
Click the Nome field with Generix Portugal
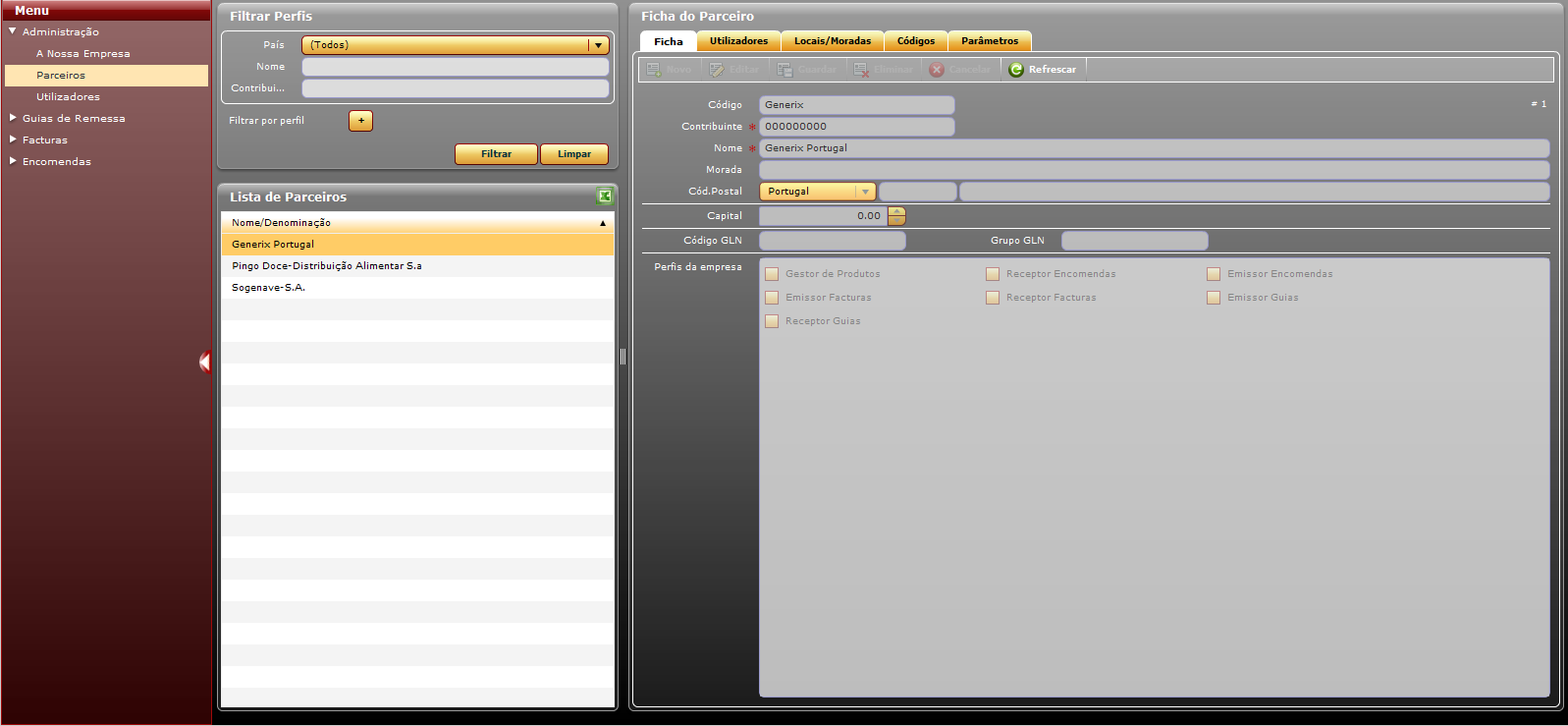pos(1155,148)
